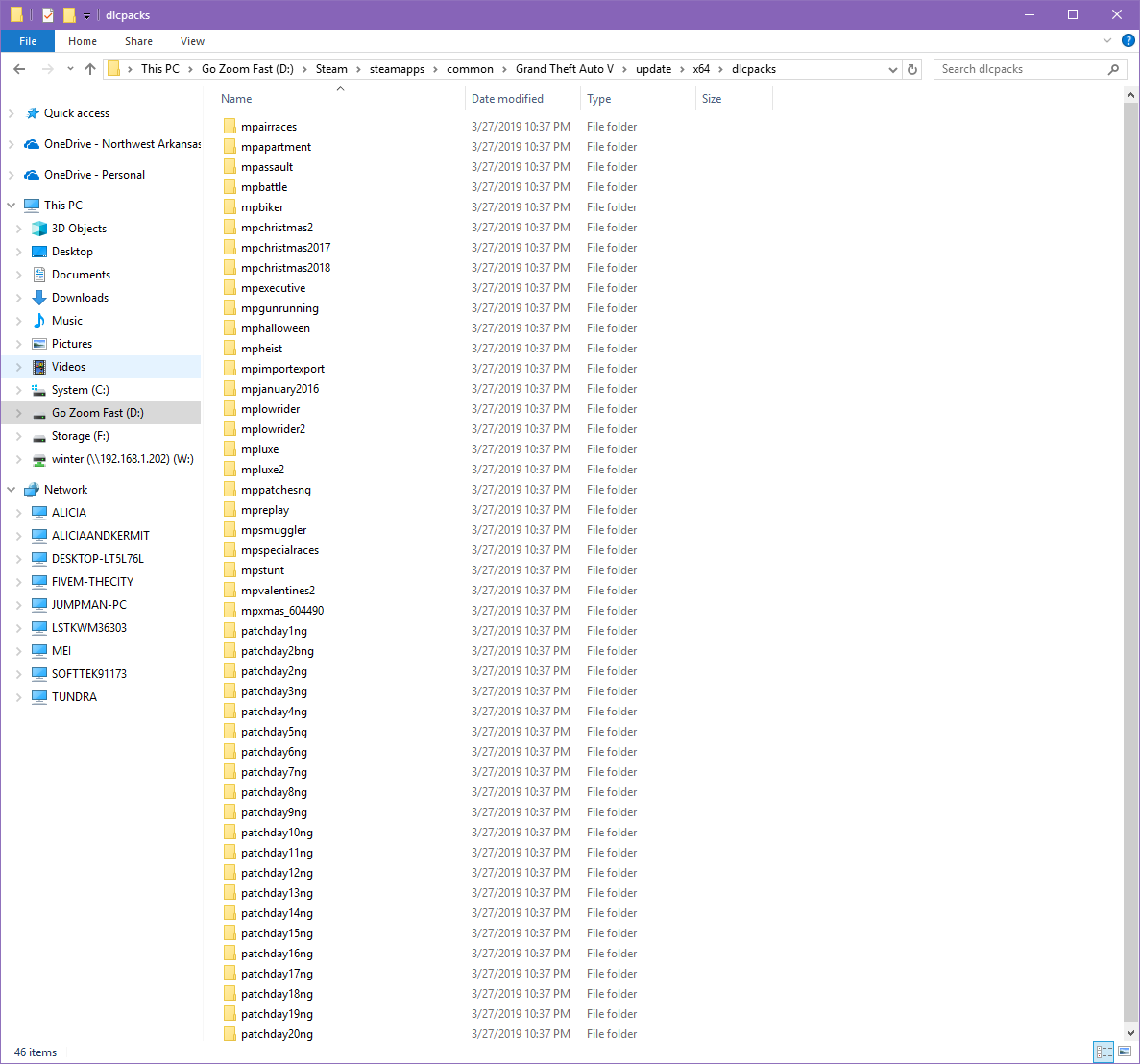Click the mpheist folder icon

click(x=230, y=349)
